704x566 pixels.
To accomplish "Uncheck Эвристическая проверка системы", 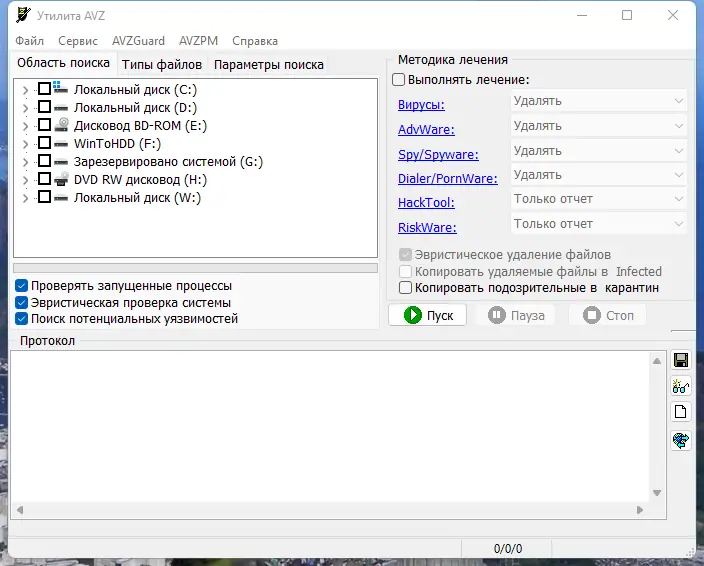I will 21,302.
